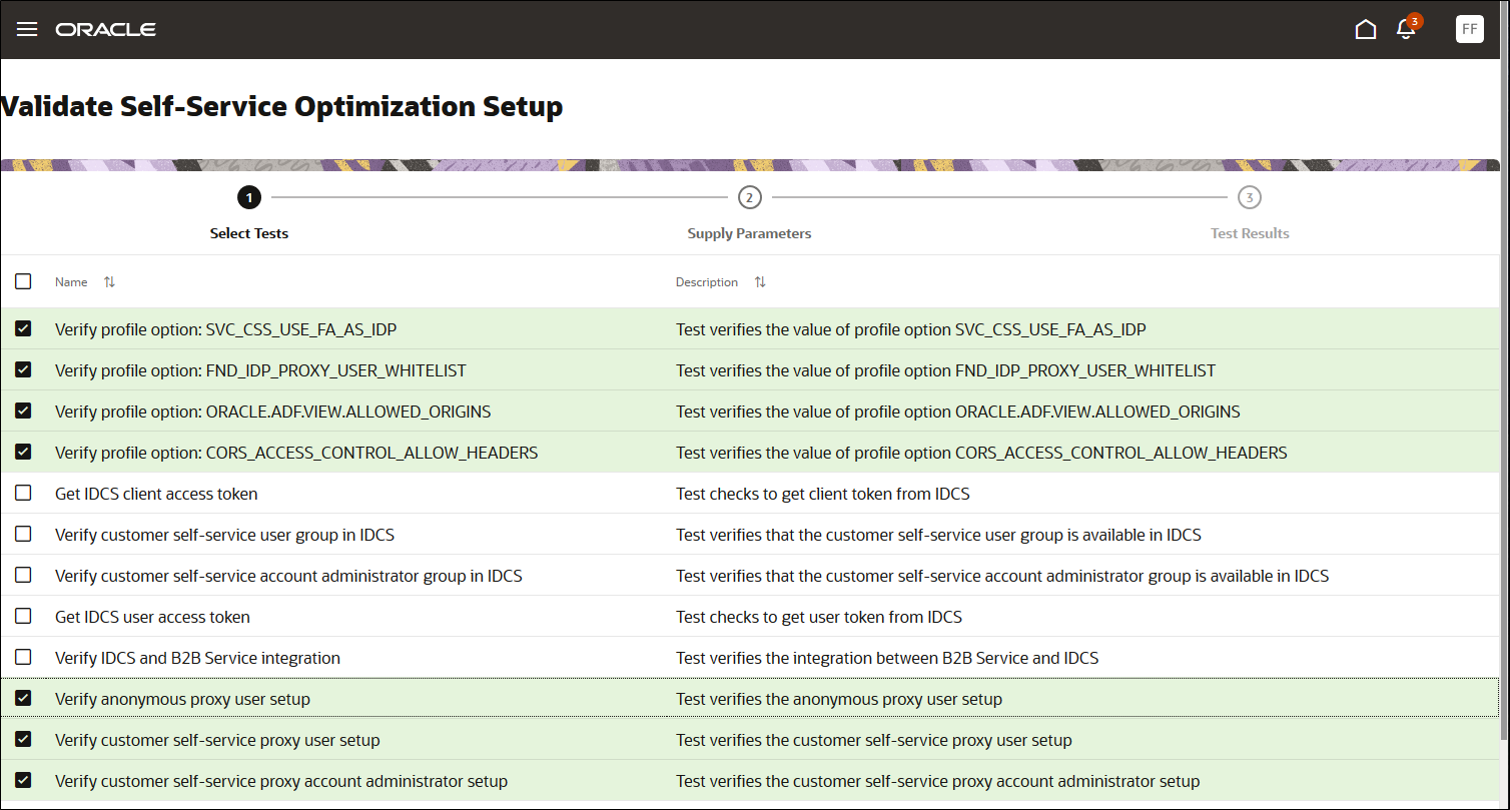This screenshot has height=810, width=1510.
Task: Sort the Name column
Action: (109, 282)
